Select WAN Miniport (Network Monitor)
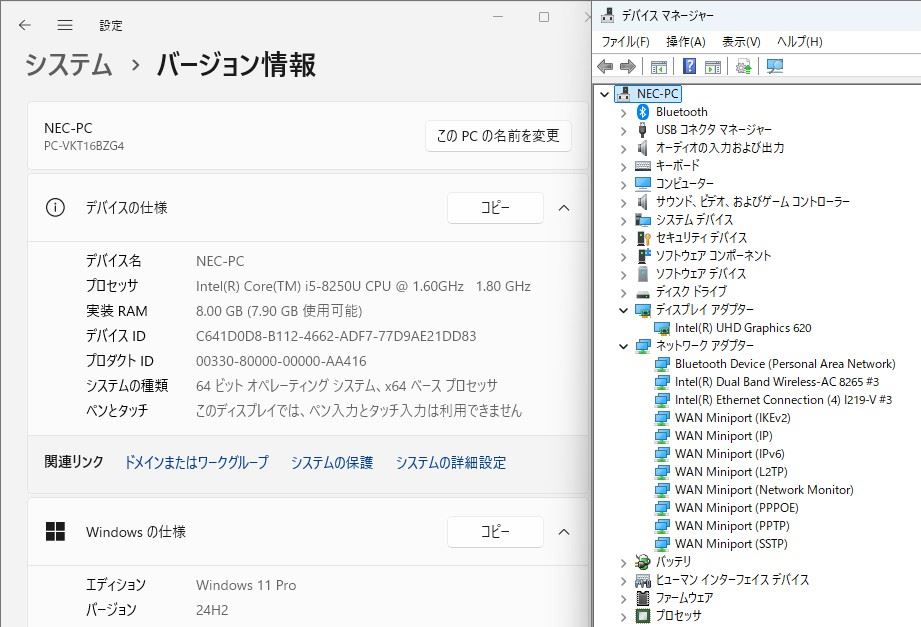The width and height of the screenshot is (921, 627). point(764,490)
